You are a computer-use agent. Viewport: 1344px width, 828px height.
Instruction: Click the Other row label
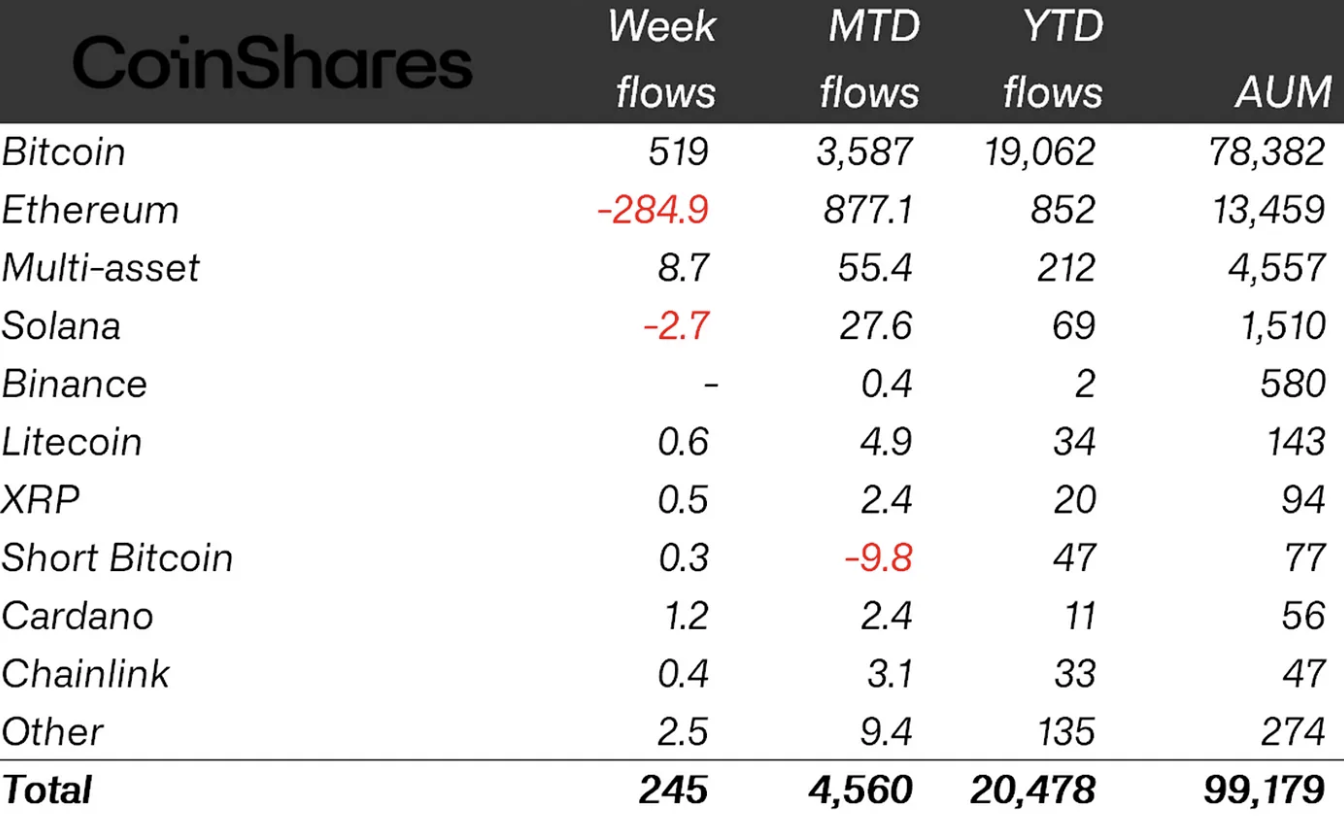pos(52,732)
